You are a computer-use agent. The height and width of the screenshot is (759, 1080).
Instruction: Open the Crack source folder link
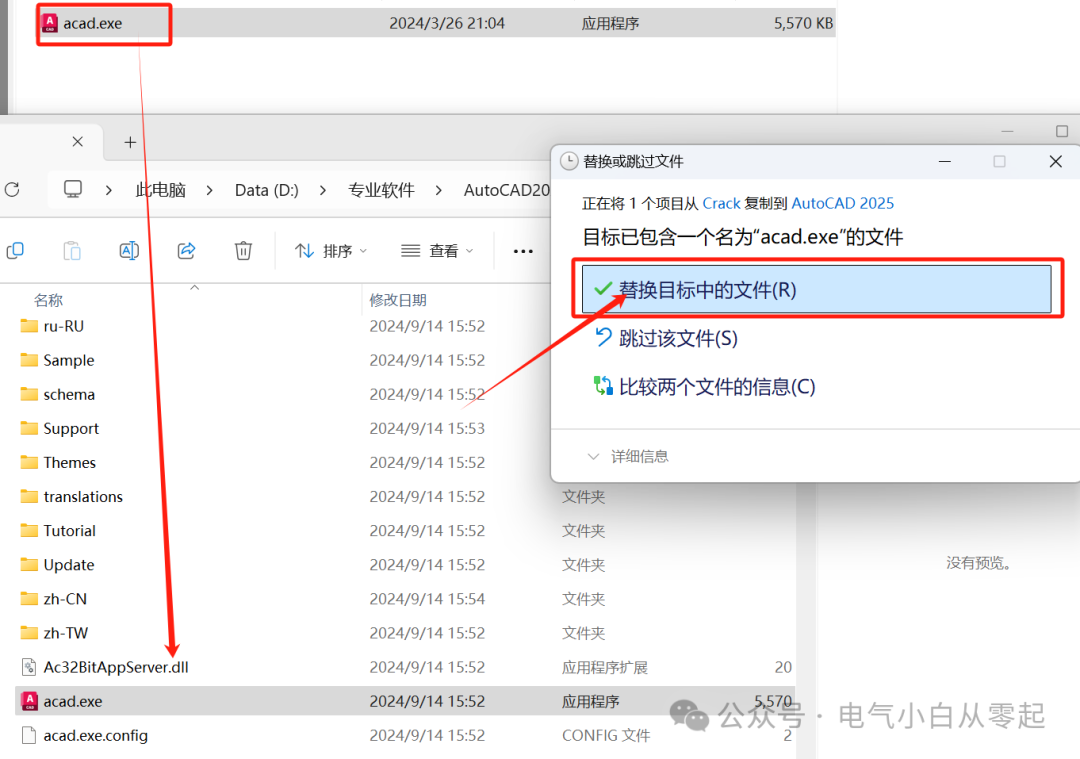pos(721,203)
